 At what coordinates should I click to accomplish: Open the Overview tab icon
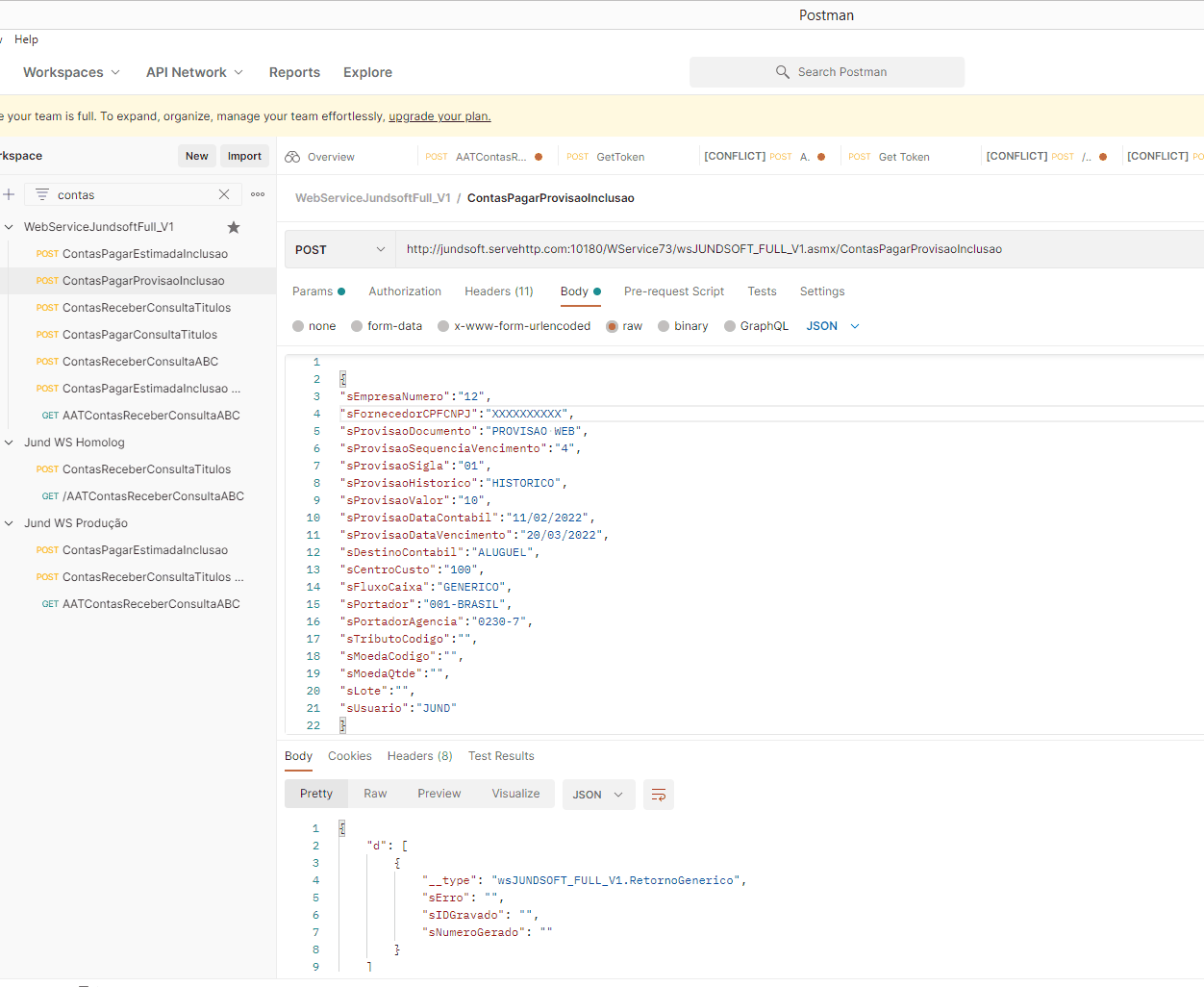point(293,157)
